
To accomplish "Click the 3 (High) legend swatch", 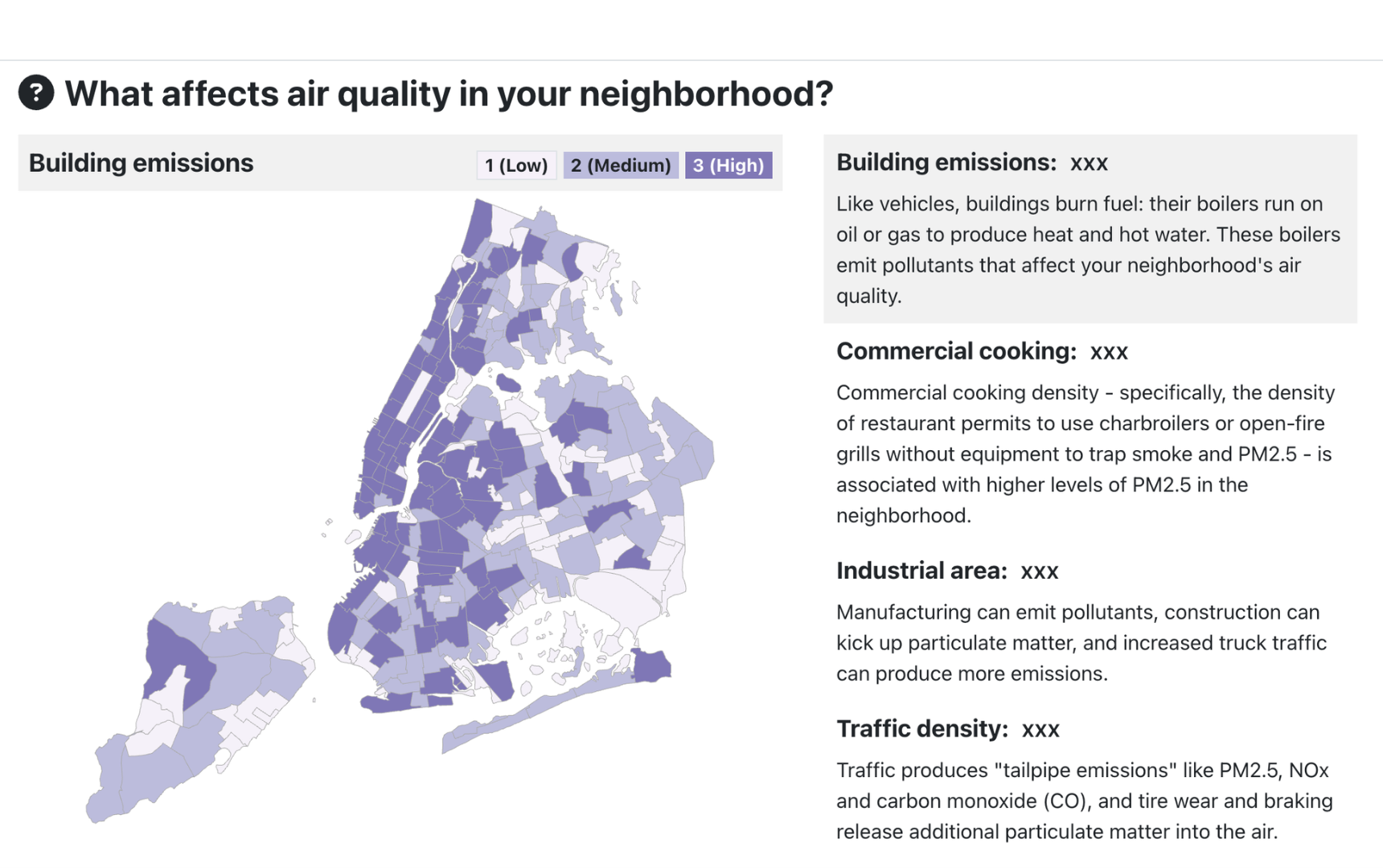I will (728, 166).
